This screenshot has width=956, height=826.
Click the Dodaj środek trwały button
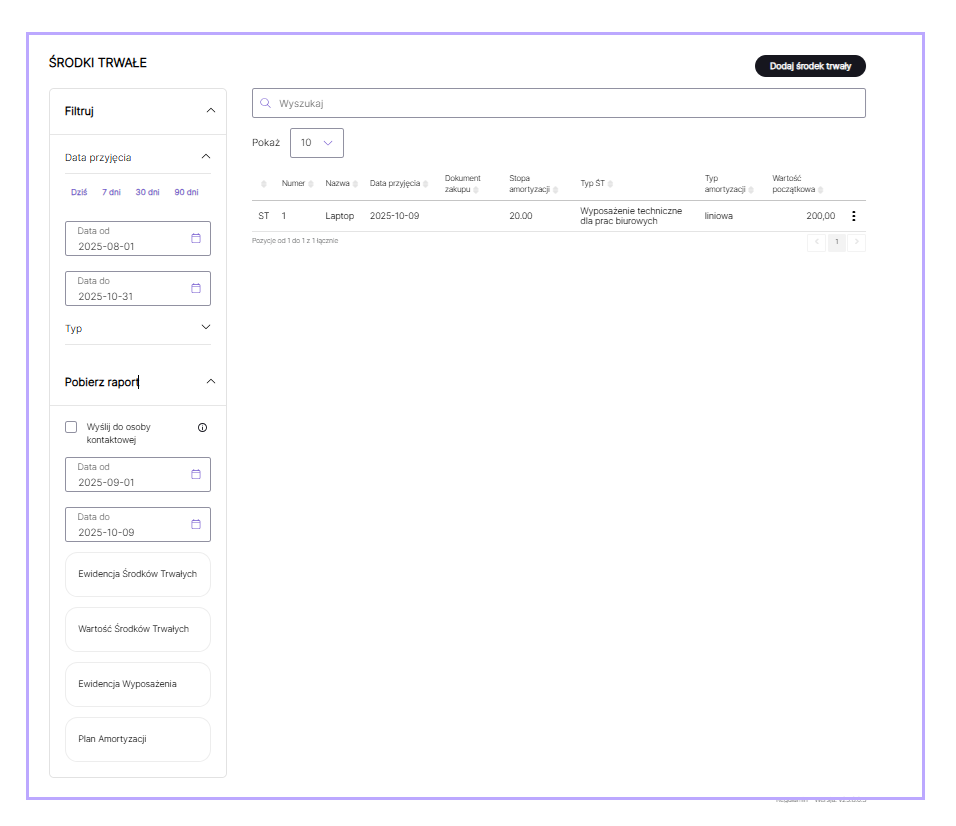(810, 66)
